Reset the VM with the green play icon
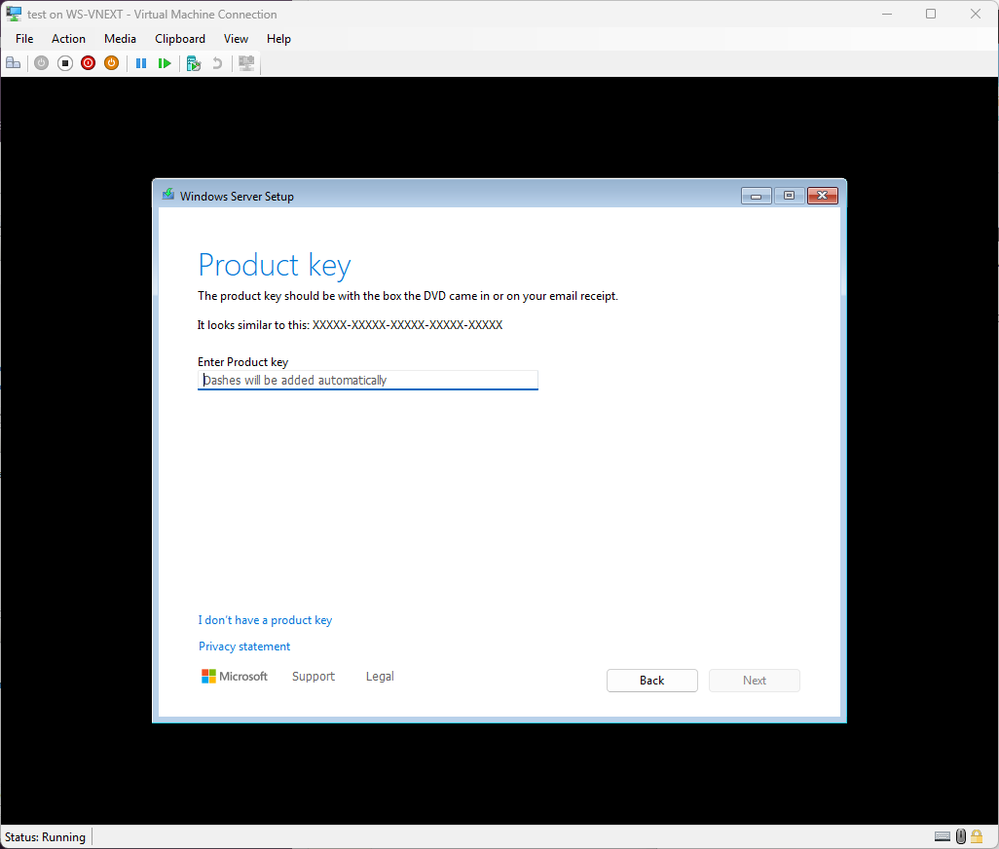 click(x=164, y=63)
